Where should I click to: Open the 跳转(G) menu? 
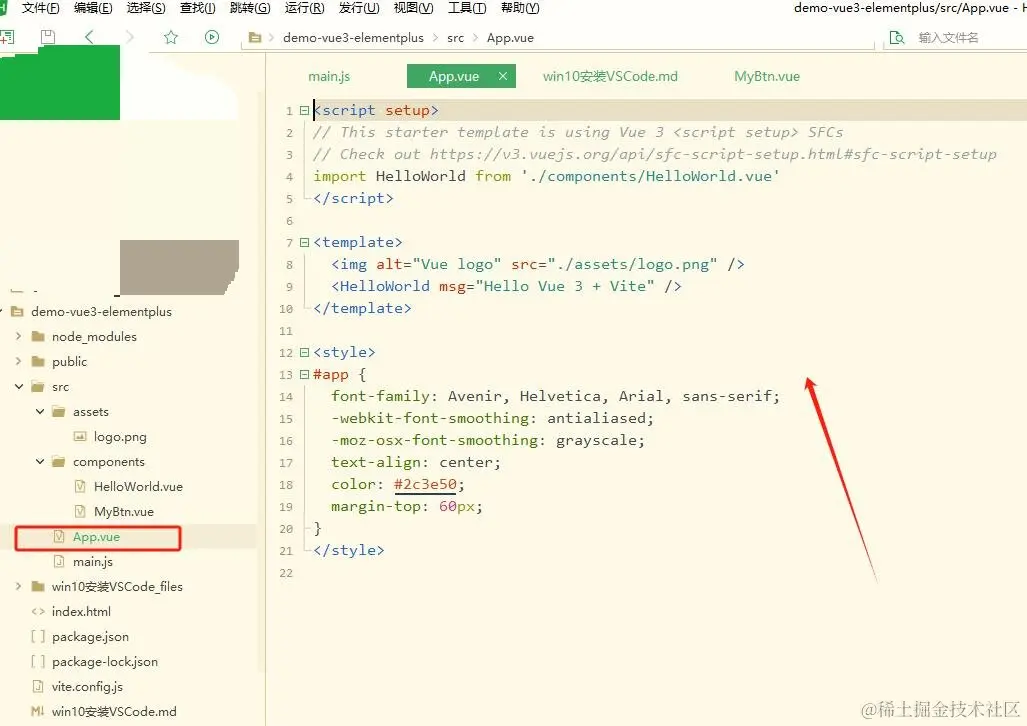point(250,8)
